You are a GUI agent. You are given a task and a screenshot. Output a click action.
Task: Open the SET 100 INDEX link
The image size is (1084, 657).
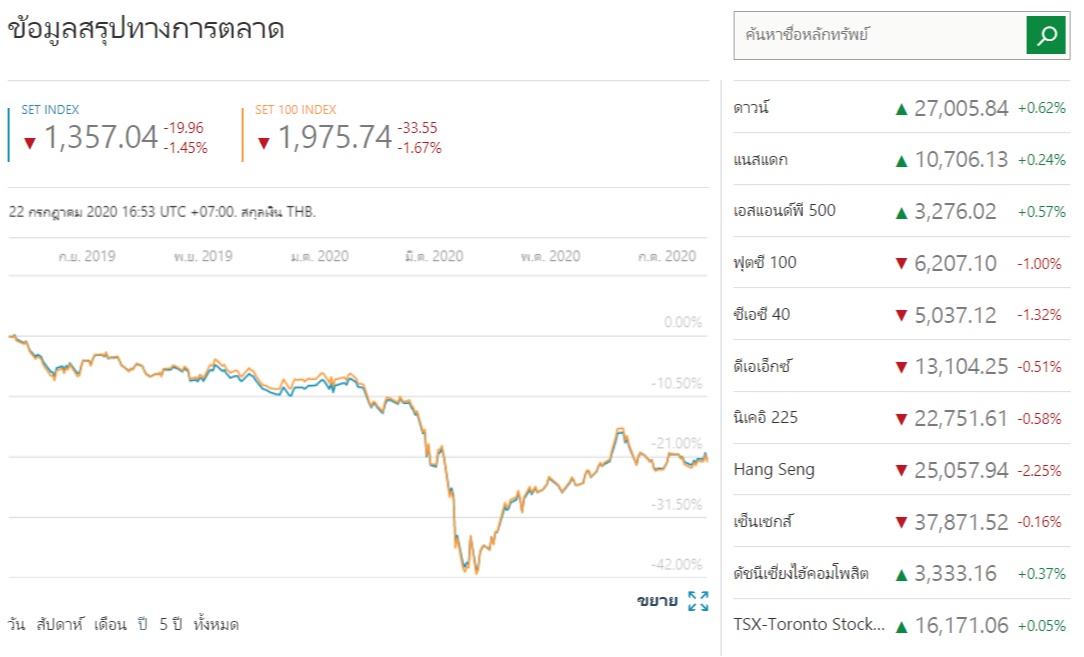[x=295, y=110]
